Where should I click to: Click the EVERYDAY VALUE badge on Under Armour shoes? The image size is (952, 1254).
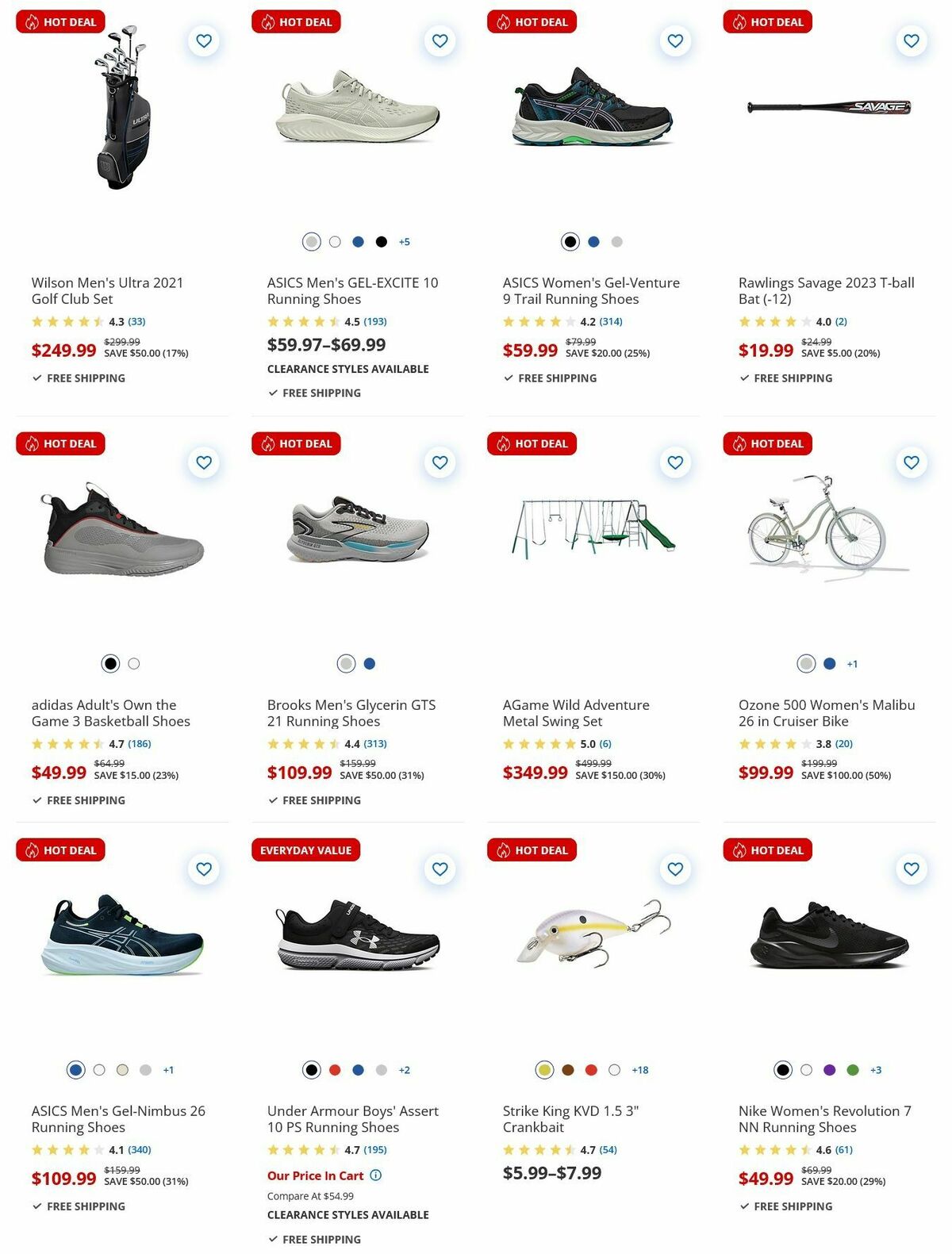point(305,849)
